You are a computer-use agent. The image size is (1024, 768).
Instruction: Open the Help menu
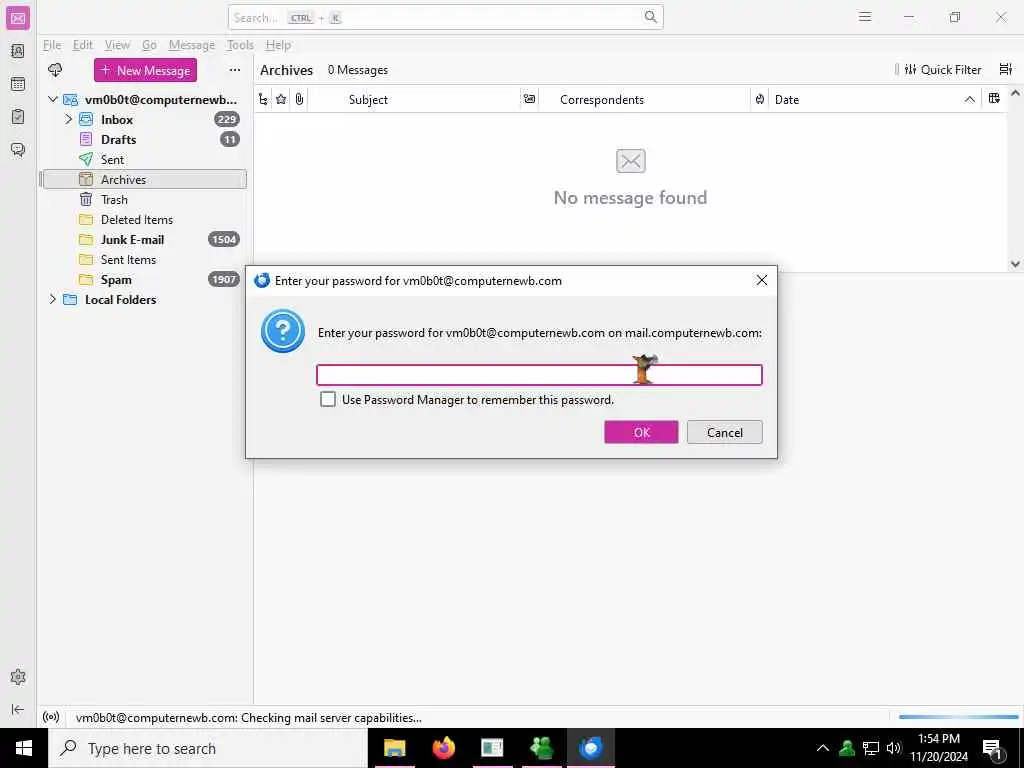[x=278, y=45]
